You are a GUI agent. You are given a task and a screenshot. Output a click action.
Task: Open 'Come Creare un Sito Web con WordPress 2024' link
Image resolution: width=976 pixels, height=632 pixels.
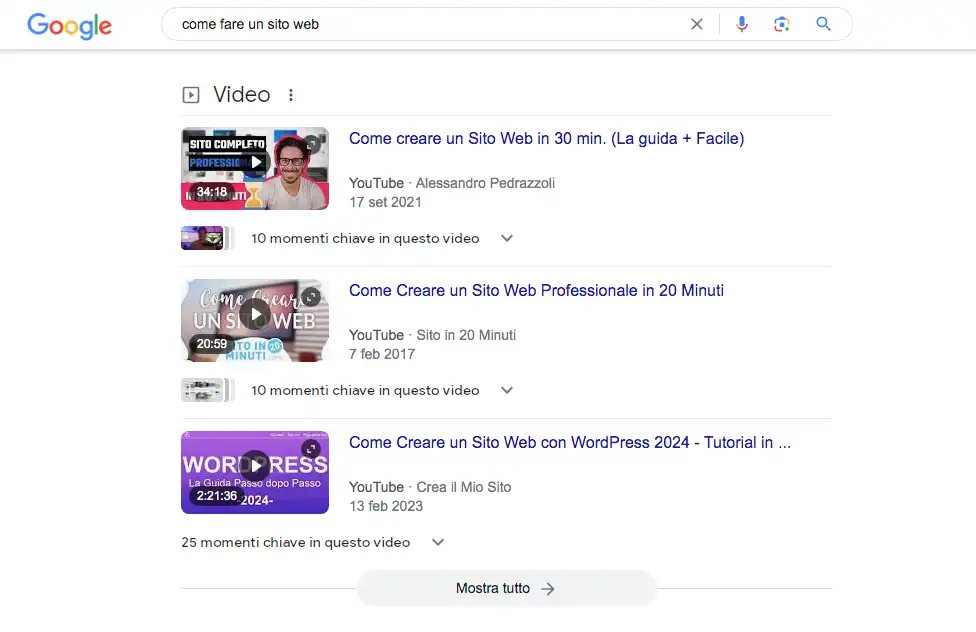[x=570, y=442]
